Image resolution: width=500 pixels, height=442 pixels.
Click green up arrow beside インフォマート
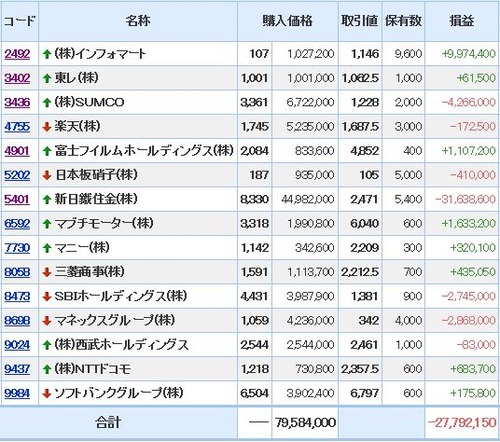(47, 54)
